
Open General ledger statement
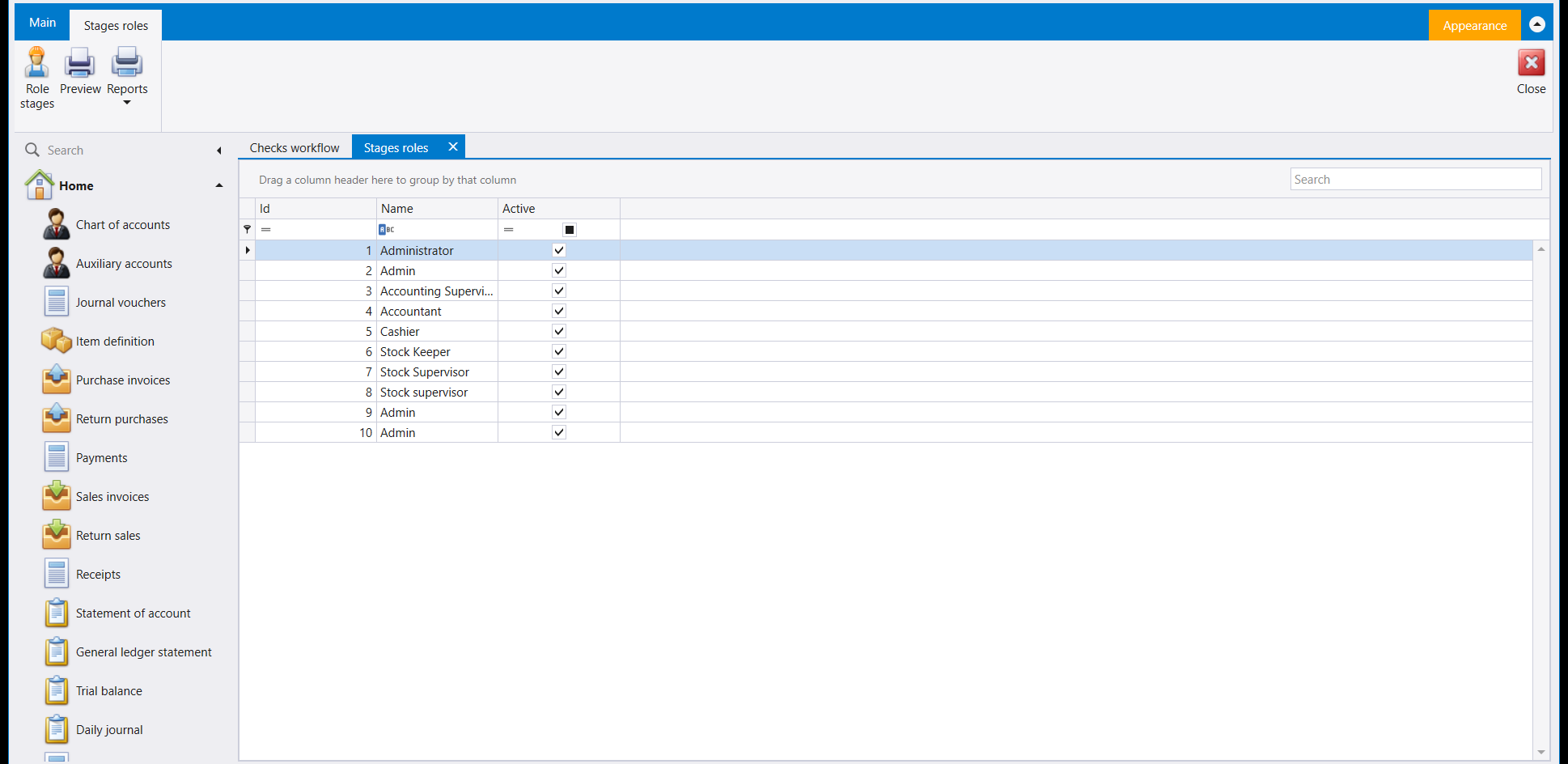pyautogui.click(x=143, y=652)
